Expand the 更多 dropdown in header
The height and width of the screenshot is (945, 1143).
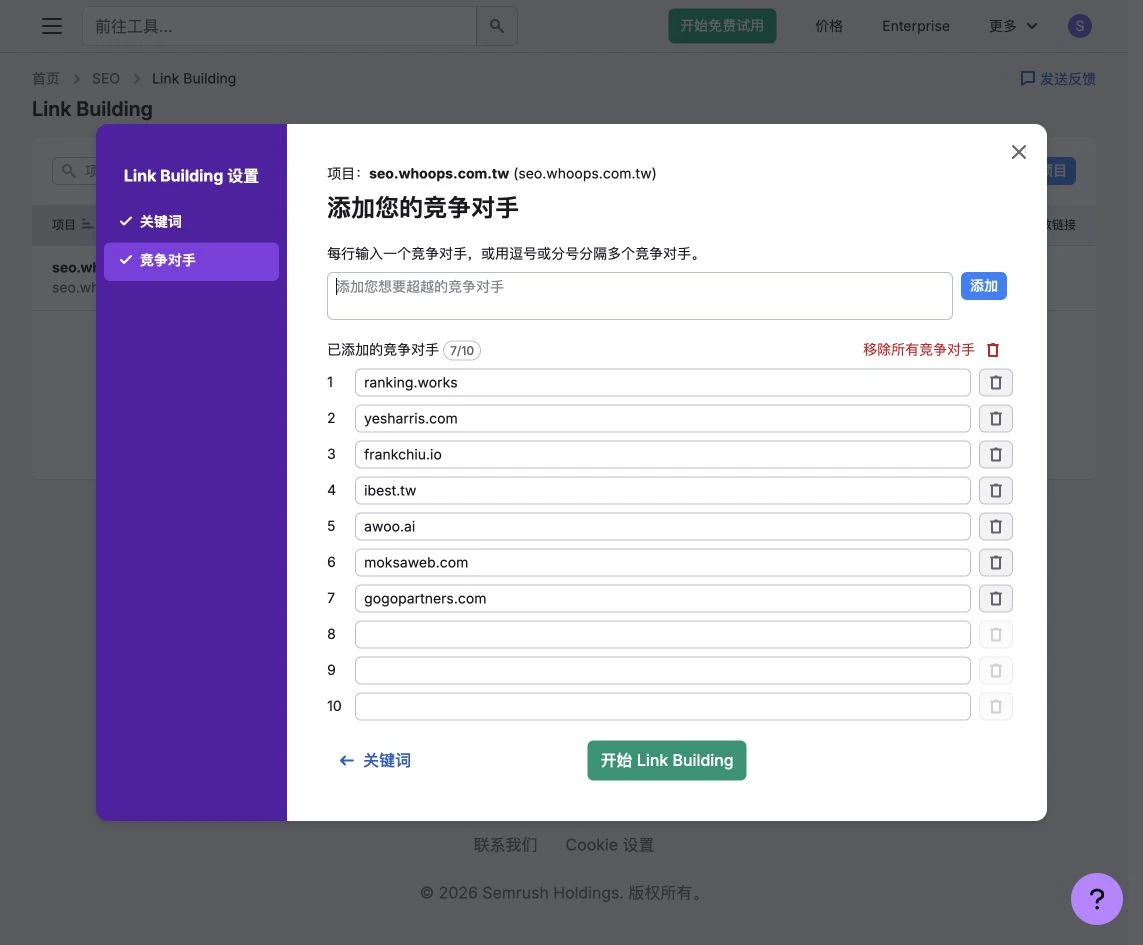tap(1013, 26)
